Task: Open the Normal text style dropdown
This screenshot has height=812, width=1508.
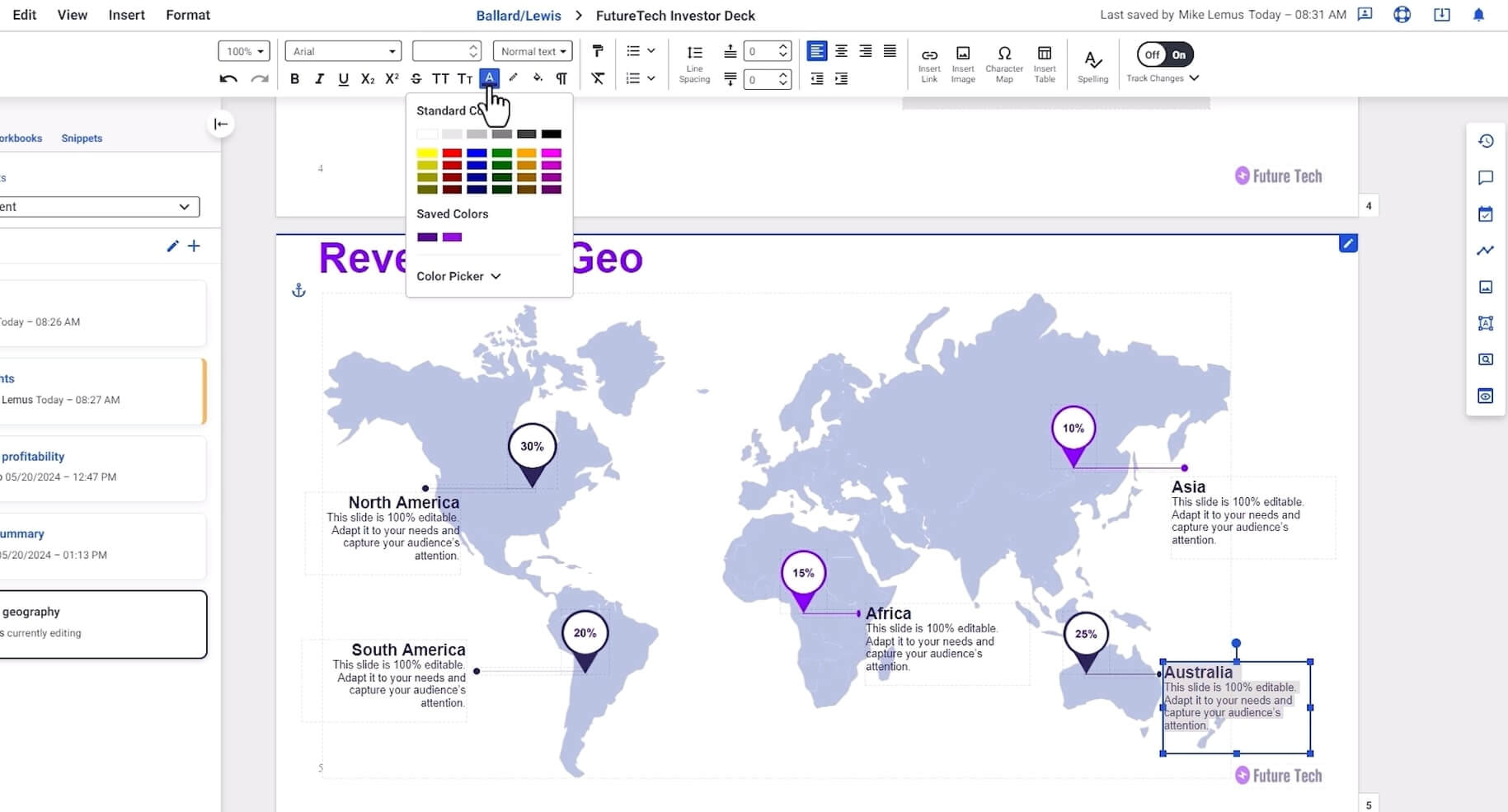Action: (533, 51)
